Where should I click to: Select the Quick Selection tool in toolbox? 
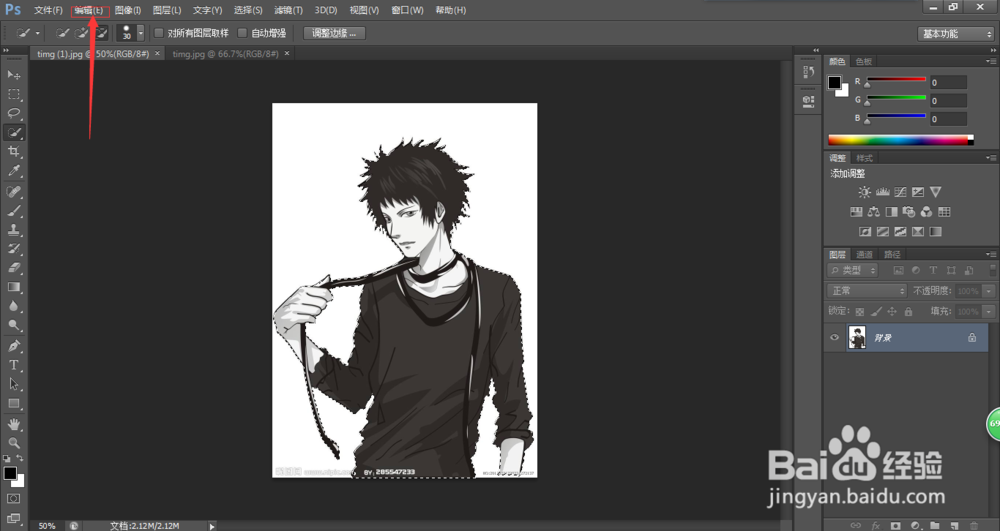tap(13, 133)
